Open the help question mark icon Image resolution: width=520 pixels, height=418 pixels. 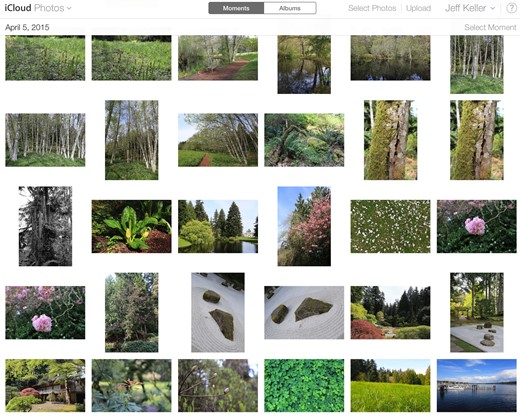pos(511,8)
